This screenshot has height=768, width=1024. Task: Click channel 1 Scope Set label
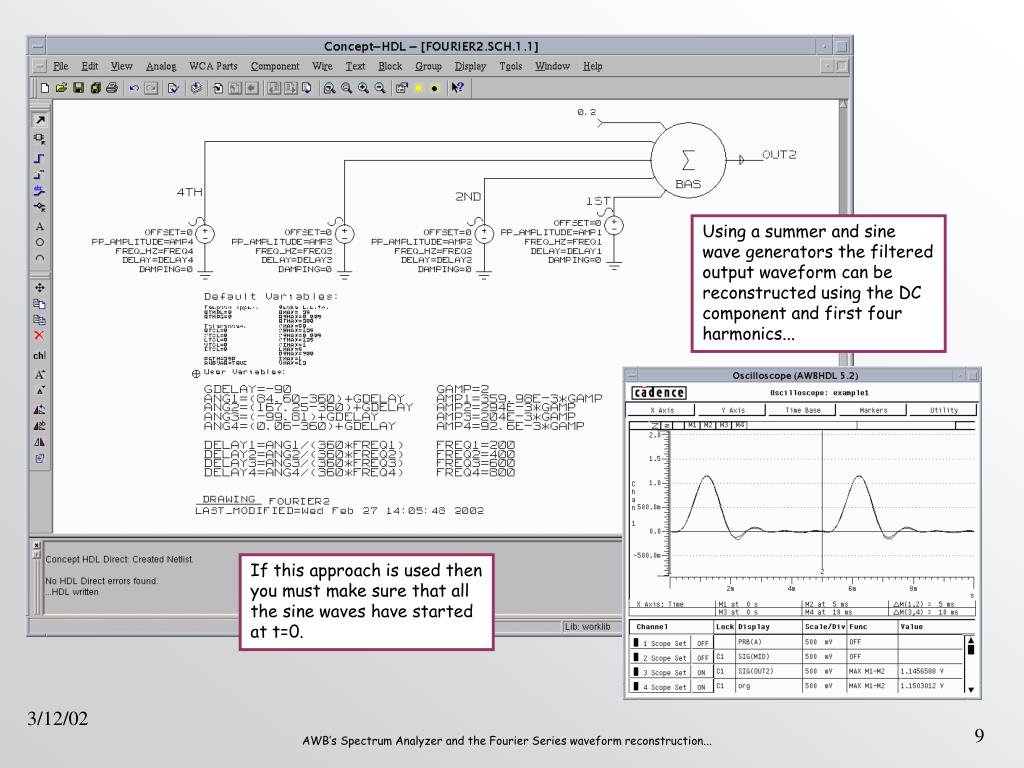pyautogui.click(x=665, y=643)
